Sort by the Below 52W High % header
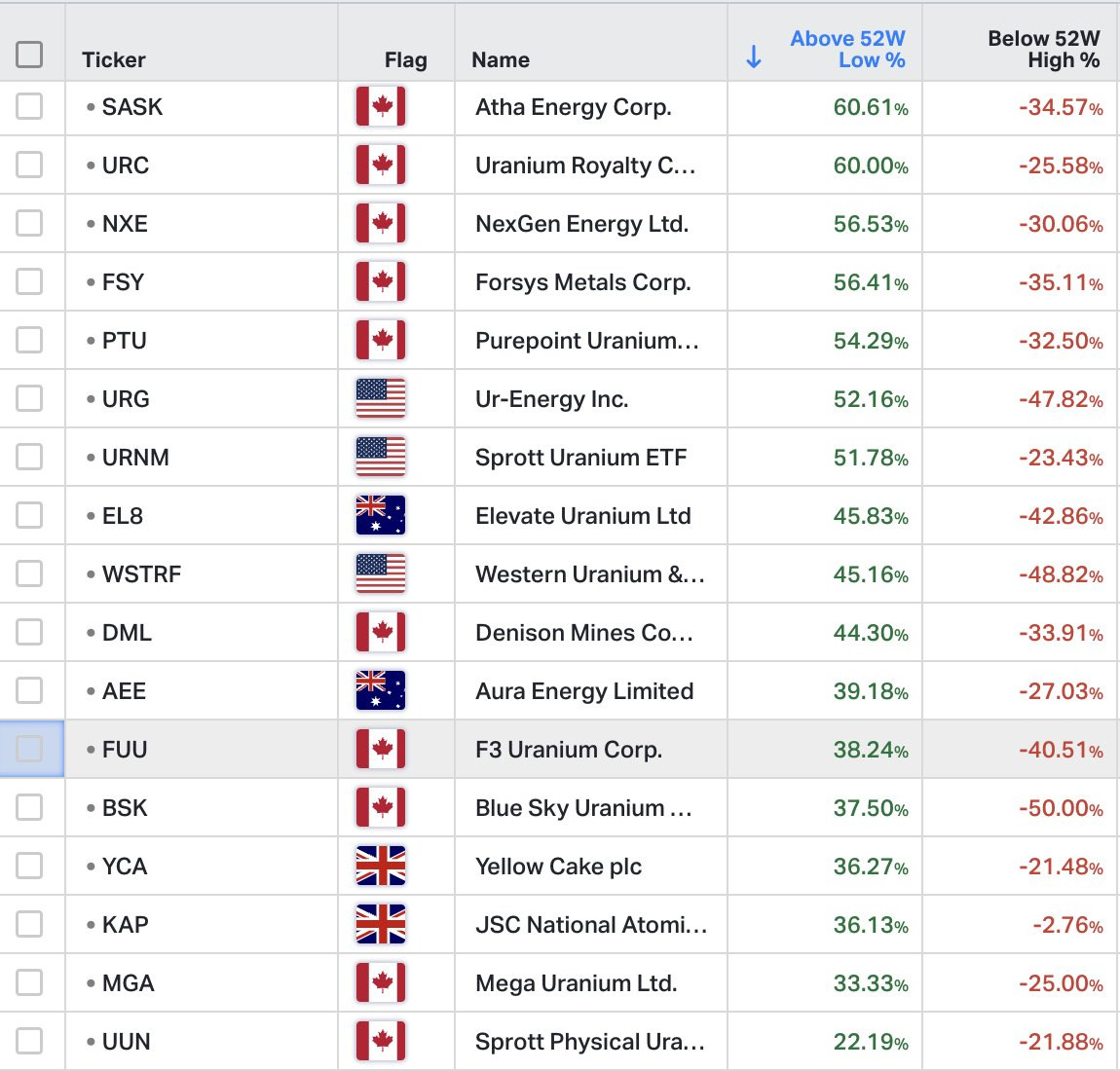 click(x=1044, y=50)
